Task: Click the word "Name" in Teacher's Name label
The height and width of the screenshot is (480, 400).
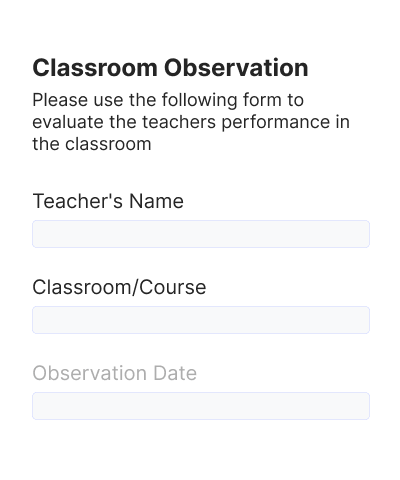Action: pos(156,201)
